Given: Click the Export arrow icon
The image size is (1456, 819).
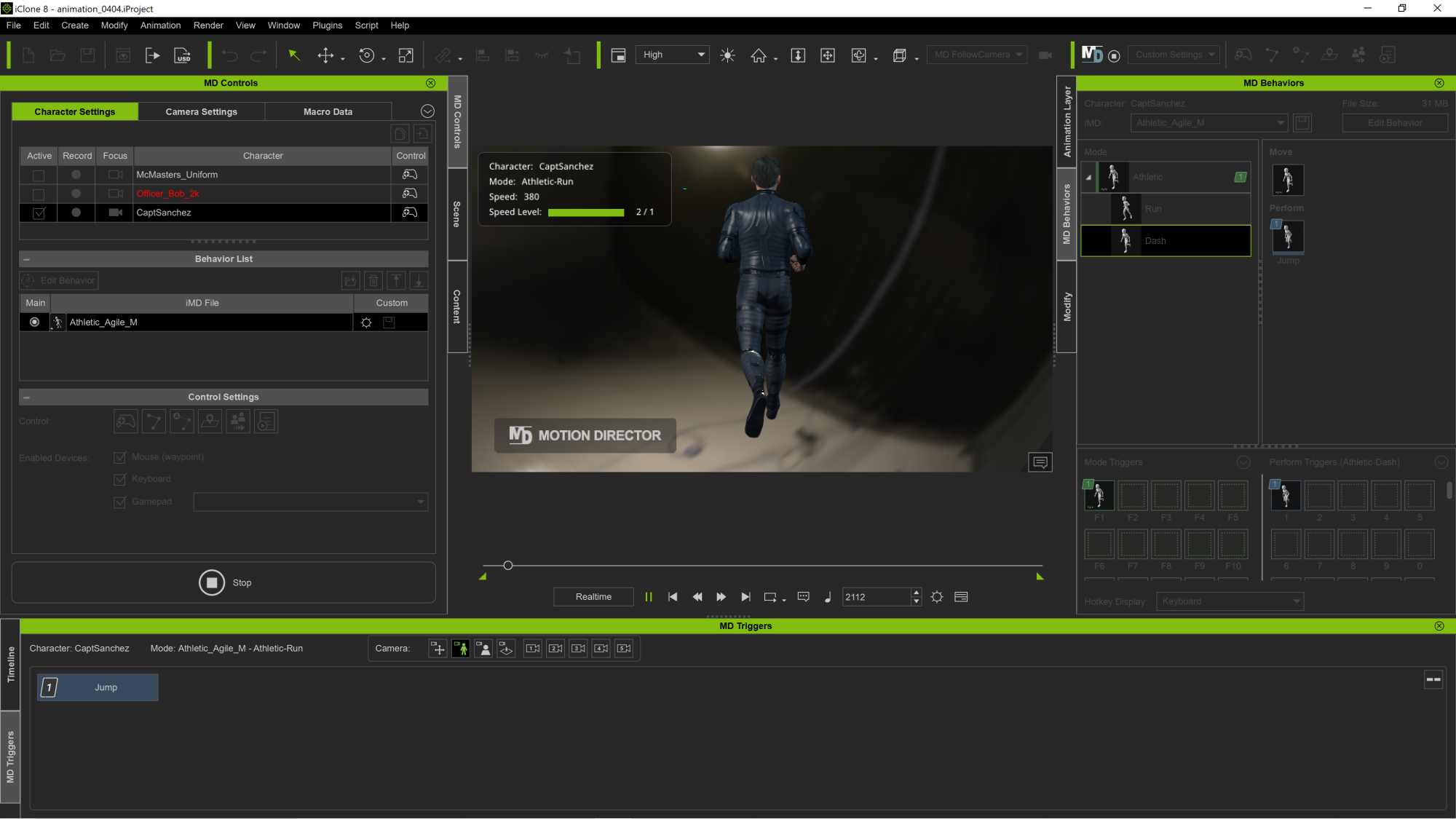Looking at the screenshot, I should point(152,55).
